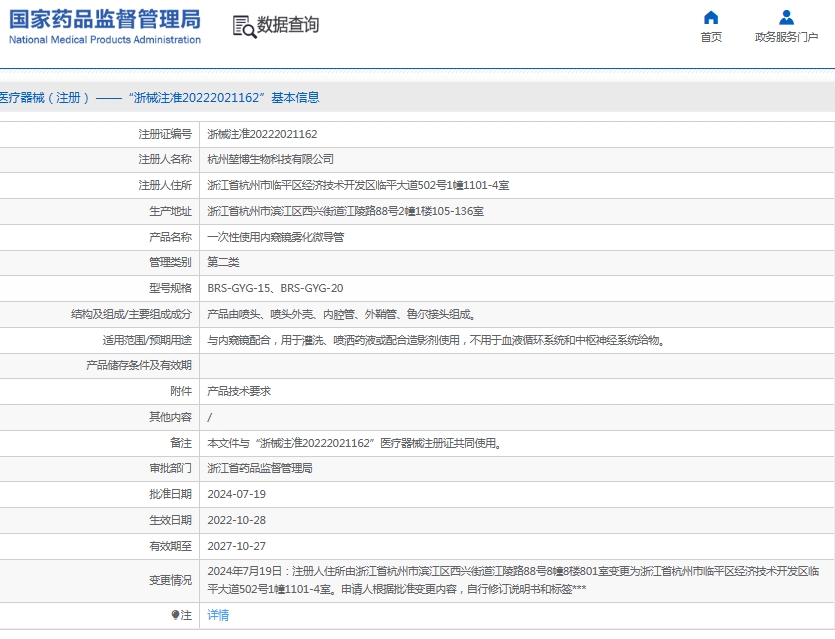Click the 生效日期 row label

pyautogui.click(x=170, y=520)
